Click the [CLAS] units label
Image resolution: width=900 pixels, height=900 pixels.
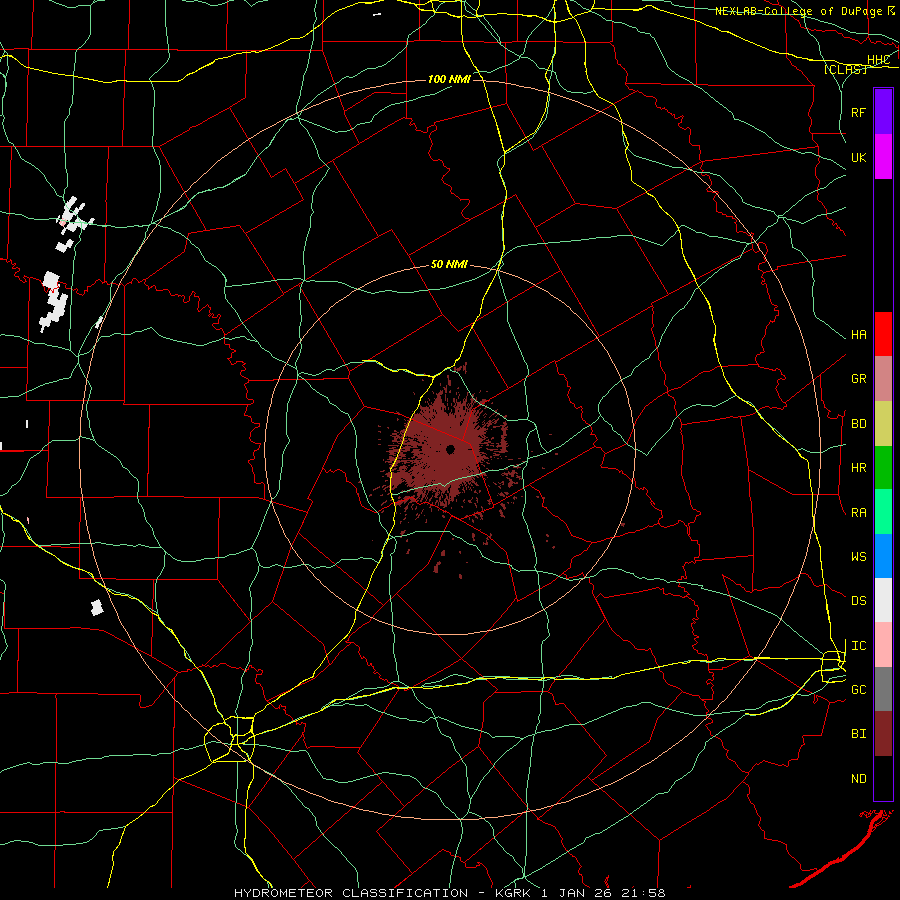(845, 70)
